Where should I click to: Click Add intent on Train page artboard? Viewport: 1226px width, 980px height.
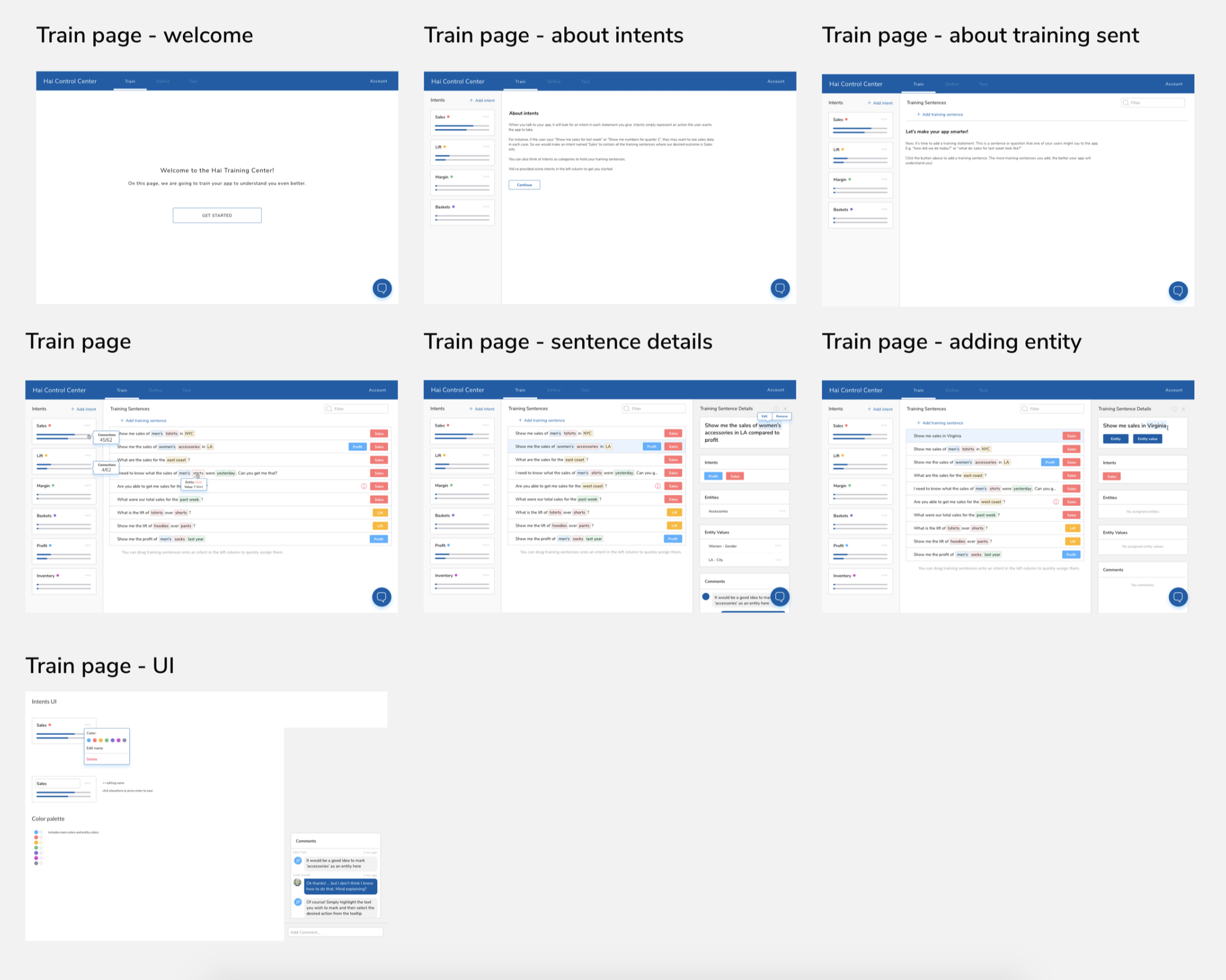pyautogui.click(x=84, y=409)
